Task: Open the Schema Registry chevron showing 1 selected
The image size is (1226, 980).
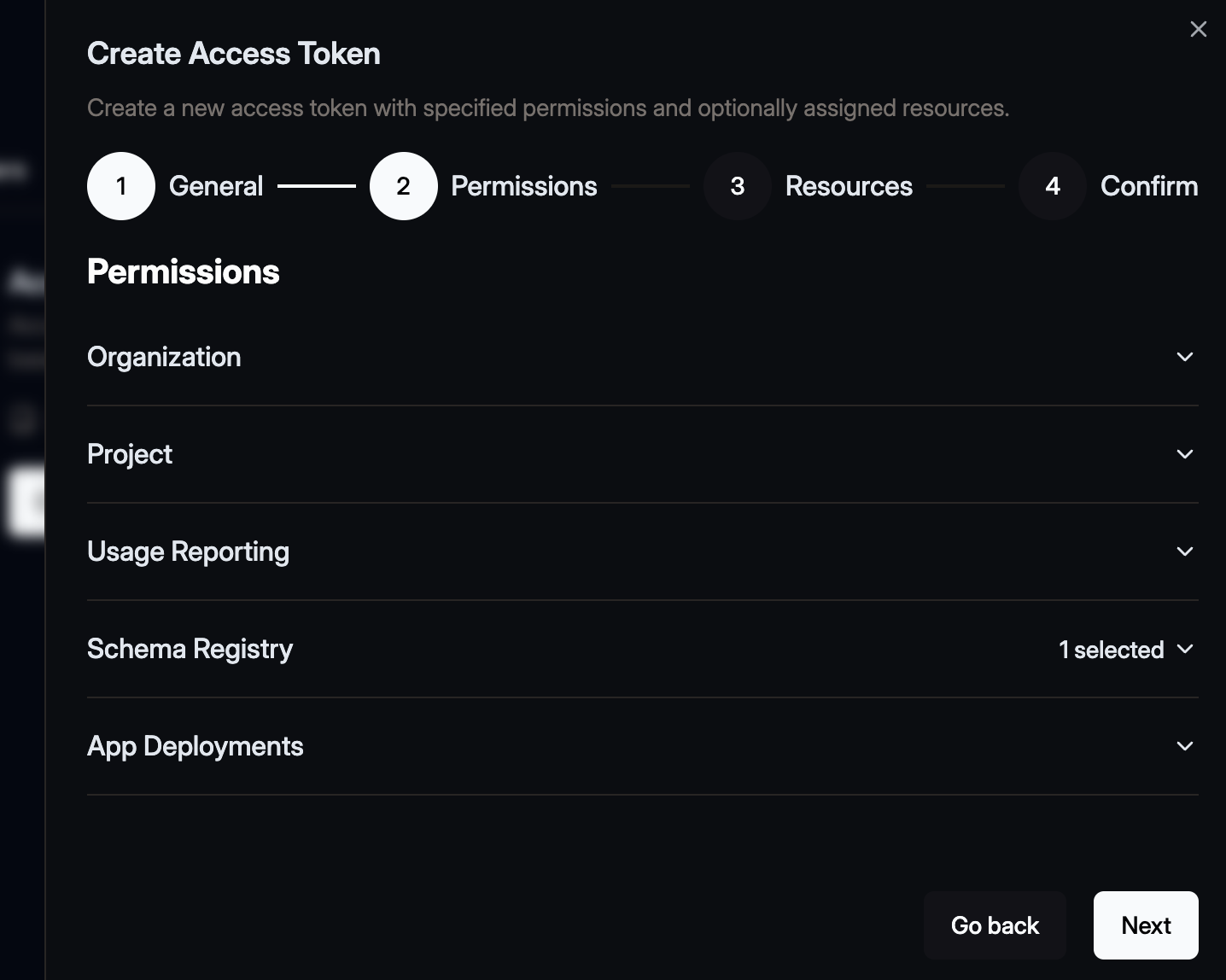Action: click(x=1186, y=650)
